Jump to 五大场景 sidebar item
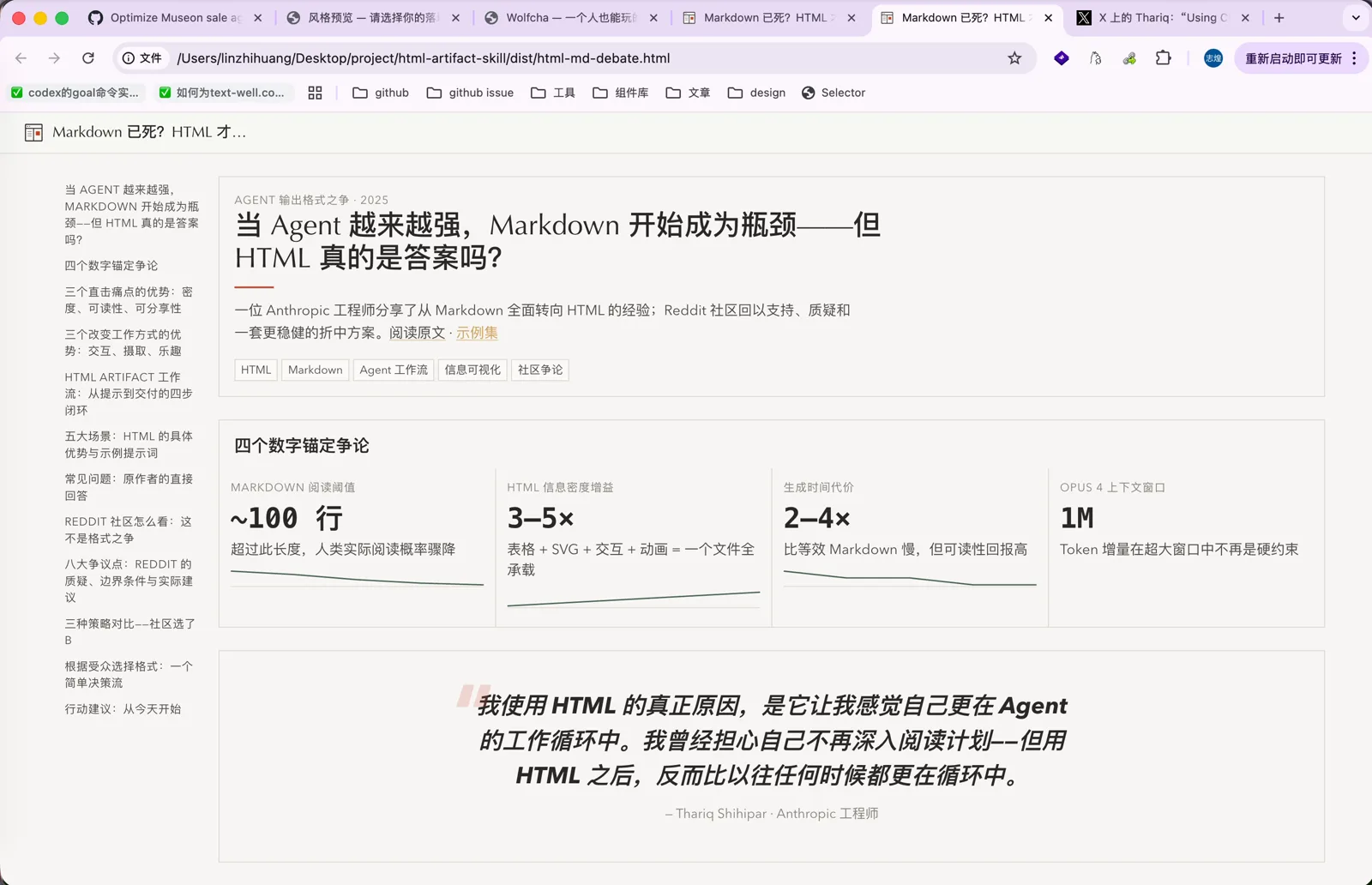This screenshot has width=1372, height=885. click(x=129, y=444)
